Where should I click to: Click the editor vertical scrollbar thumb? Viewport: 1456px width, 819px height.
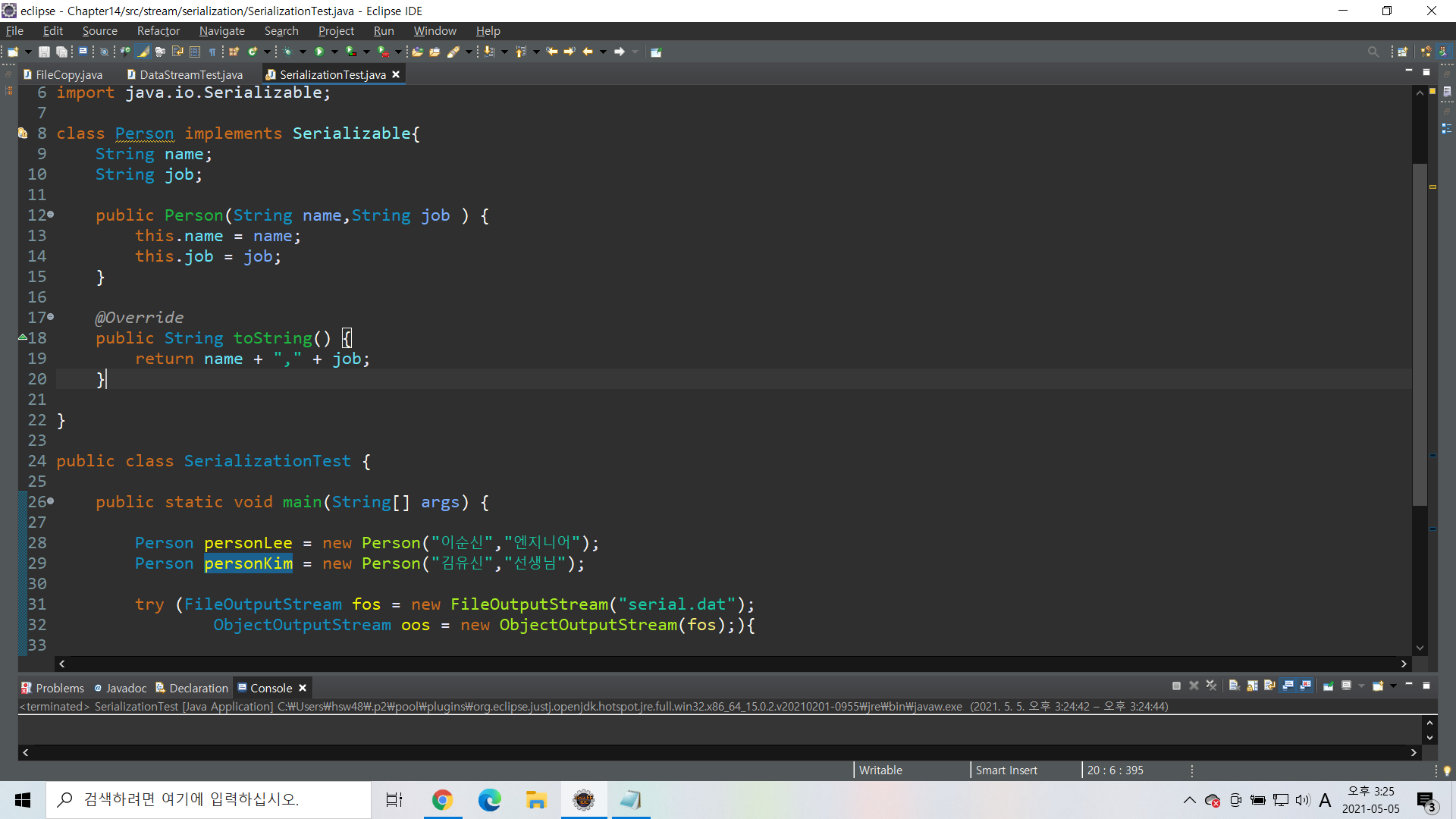point(1420,334)
